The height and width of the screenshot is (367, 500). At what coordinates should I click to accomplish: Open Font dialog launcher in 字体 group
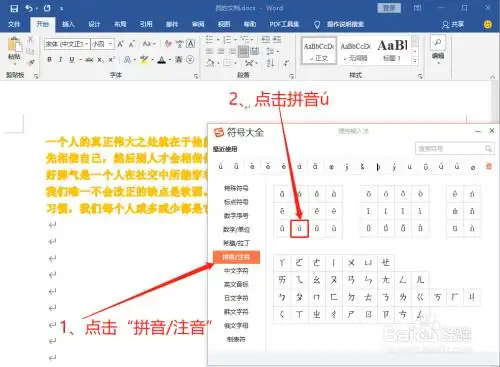pos(196,76)
